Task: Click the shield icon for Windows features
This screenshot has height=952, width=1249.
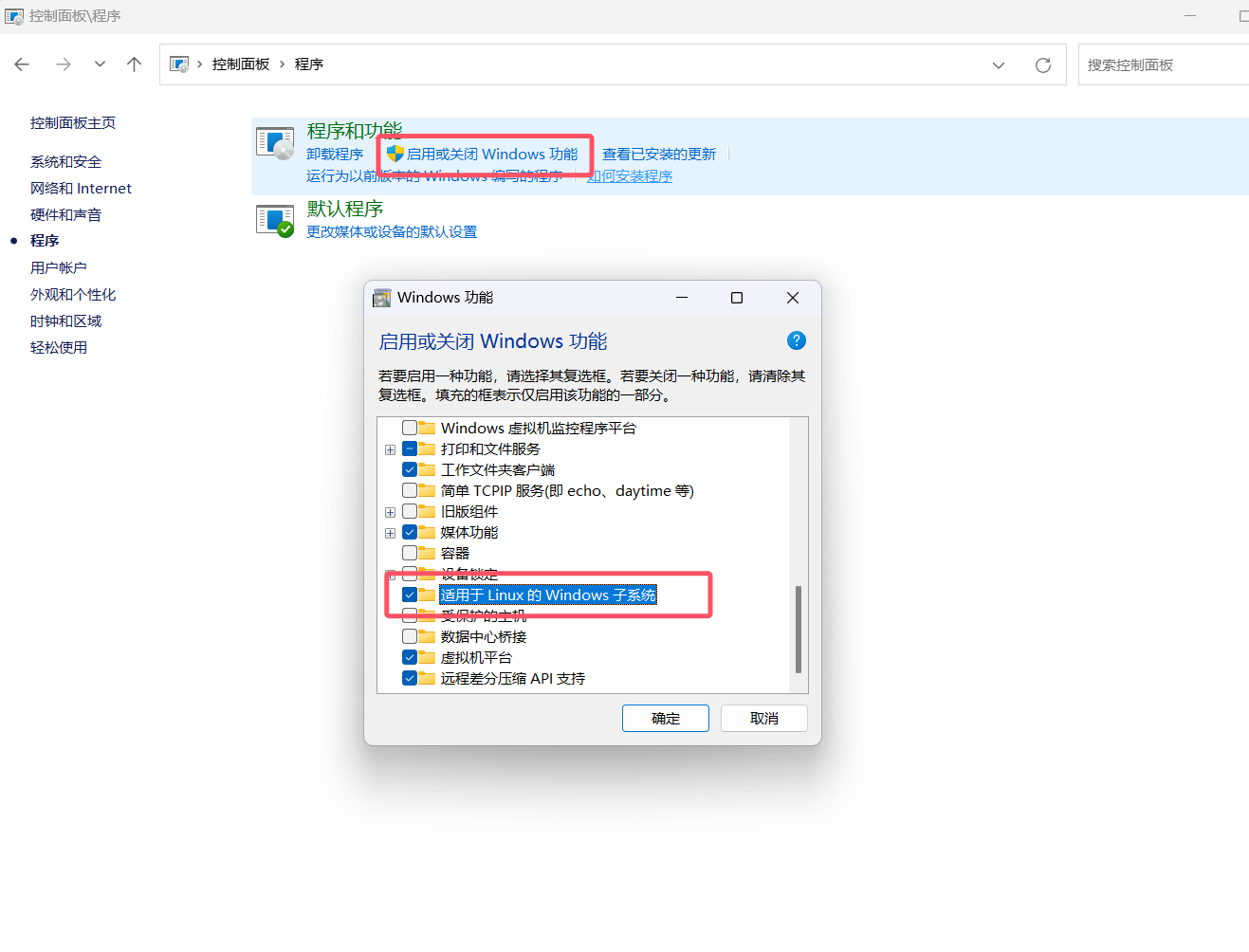Action: pos(395,154)
